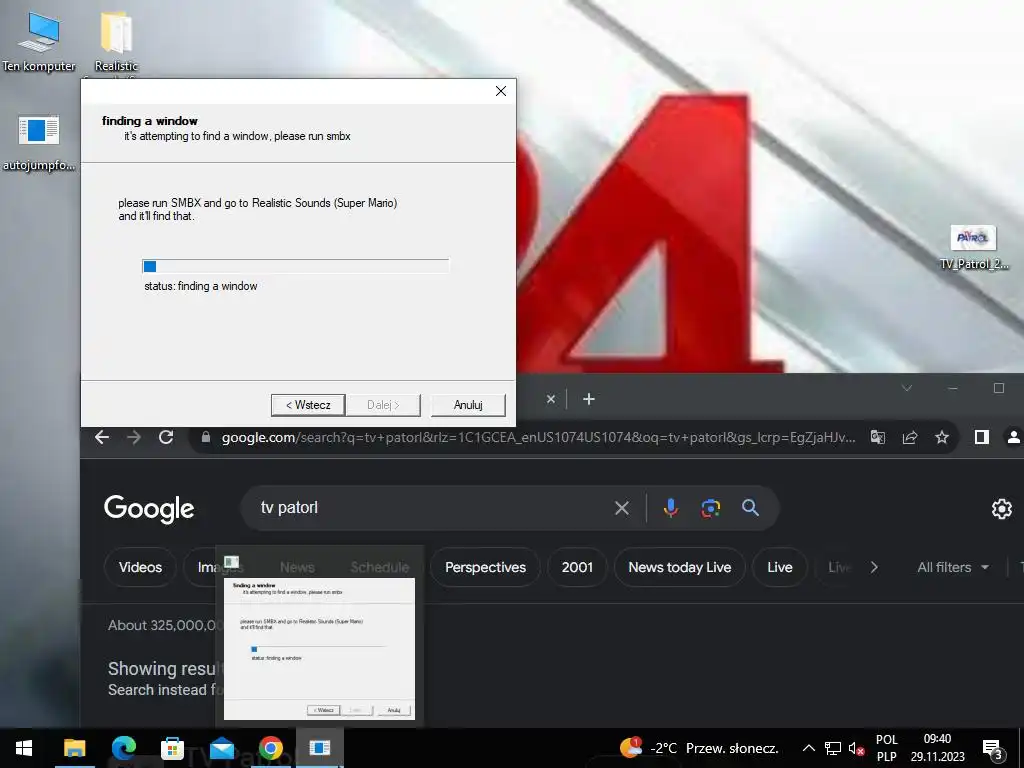Open File Explorer from taskbar
The width and height of the screenshot is (1024, 768).
(74, 748)
